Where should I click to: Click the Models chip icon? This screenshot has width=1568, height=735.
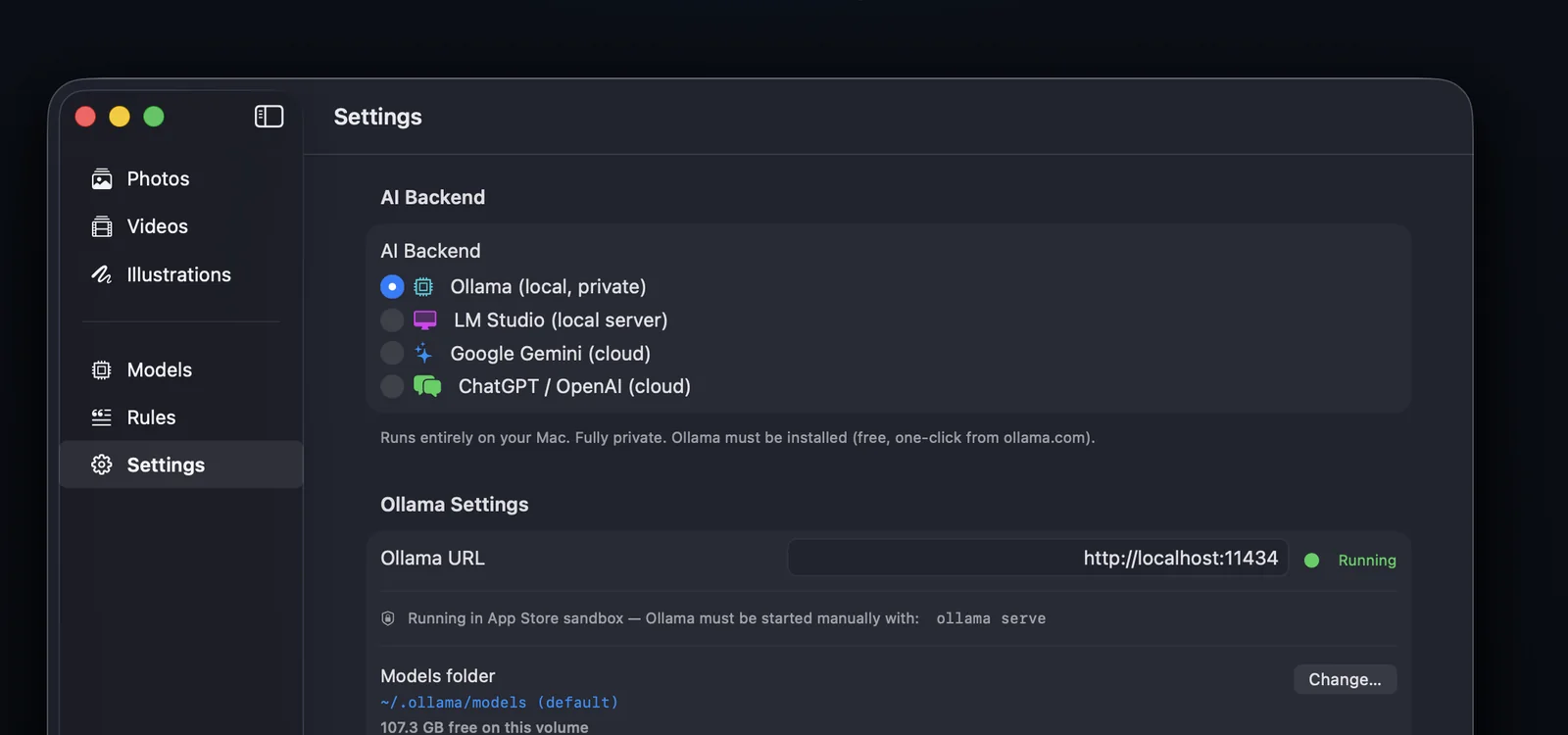coord(102,369)
